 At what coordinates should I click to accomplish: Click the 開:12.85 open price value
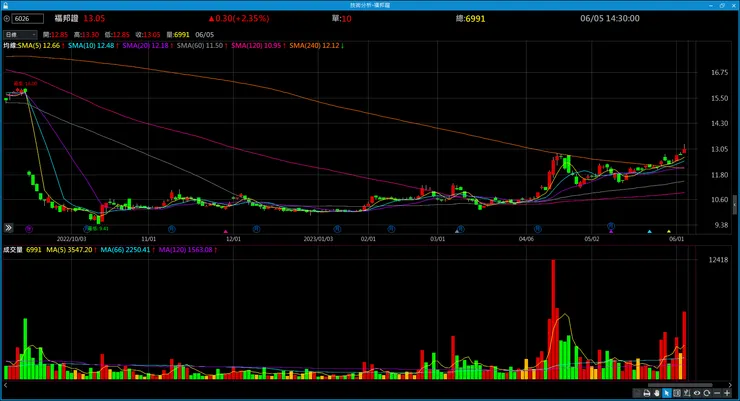pyautogui.click(x=55, y=35)
